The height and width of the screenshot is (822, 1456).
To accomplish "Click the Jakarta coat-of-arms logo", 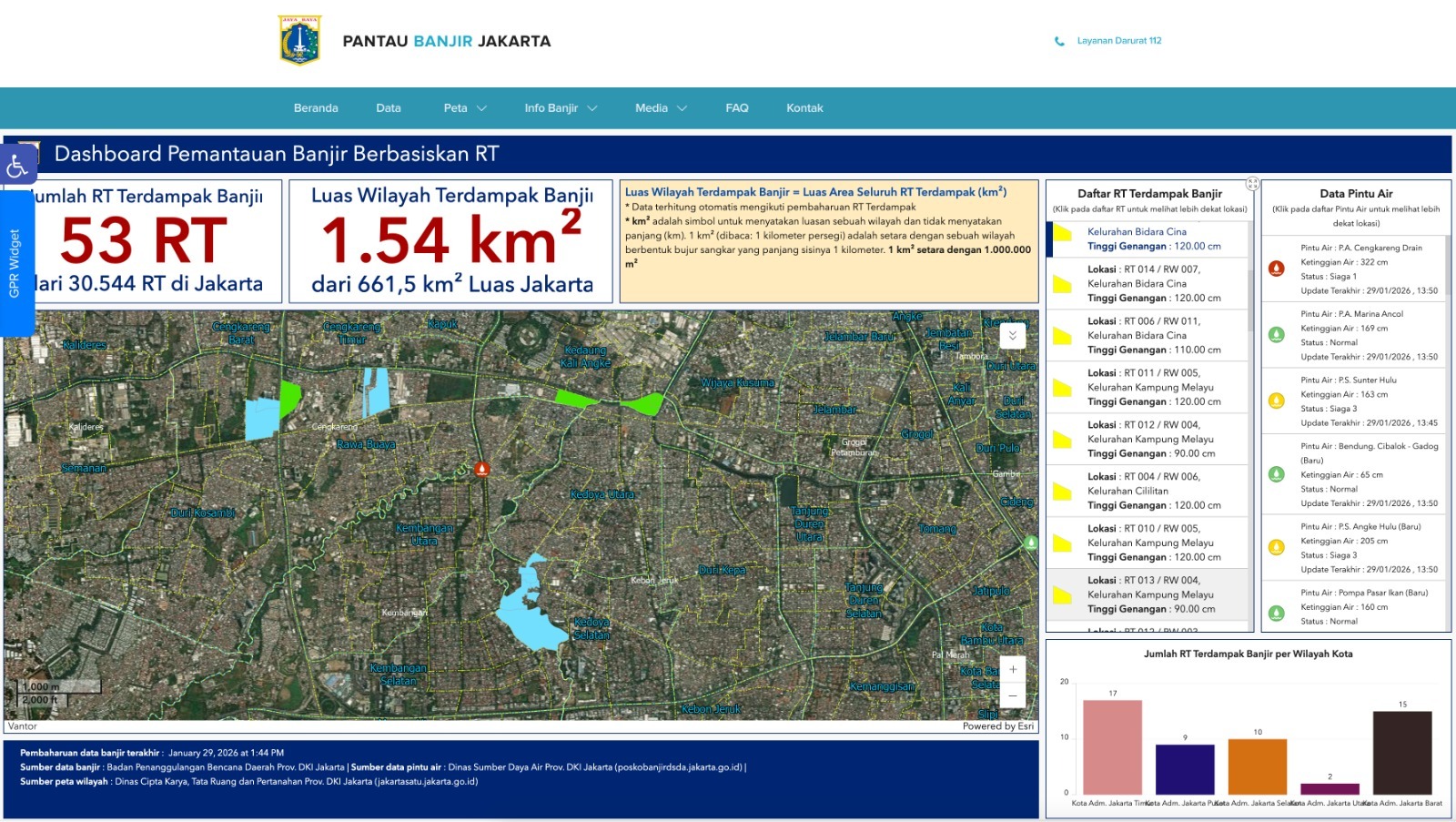I will click(x=298, y=39).
